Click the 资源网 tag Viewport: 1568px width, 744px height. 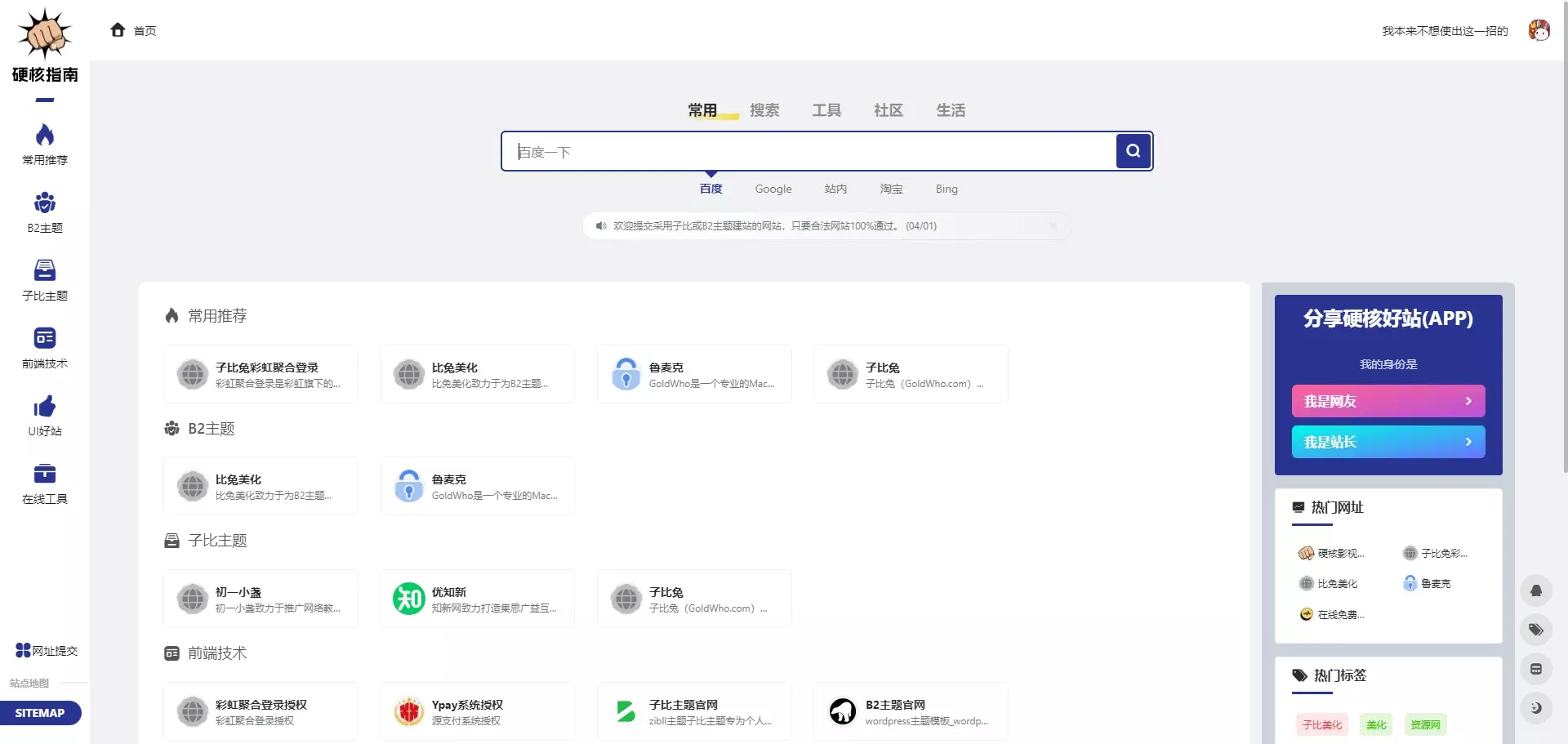(1426, 724)
